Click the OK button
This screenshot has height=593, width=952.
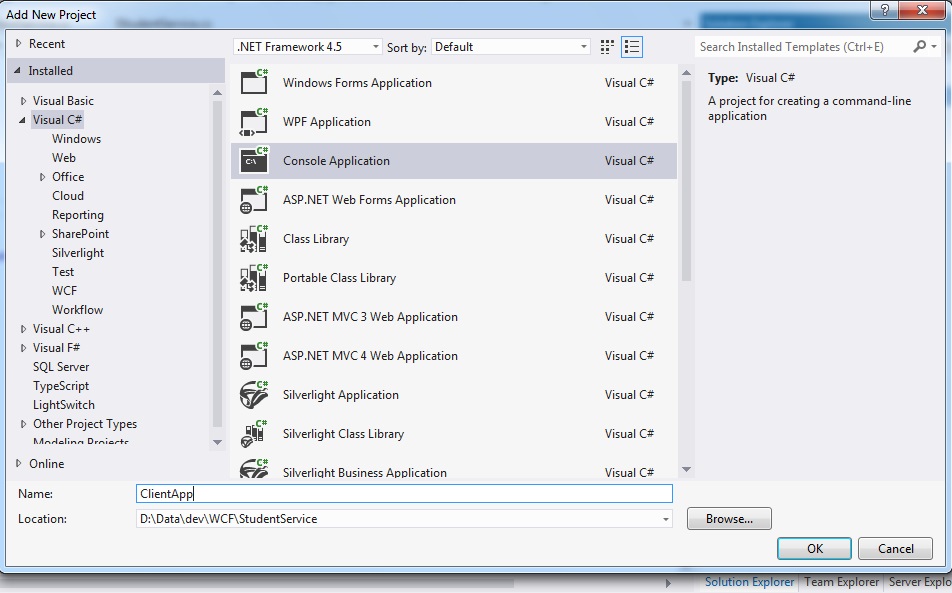click(x=814, y=548)
